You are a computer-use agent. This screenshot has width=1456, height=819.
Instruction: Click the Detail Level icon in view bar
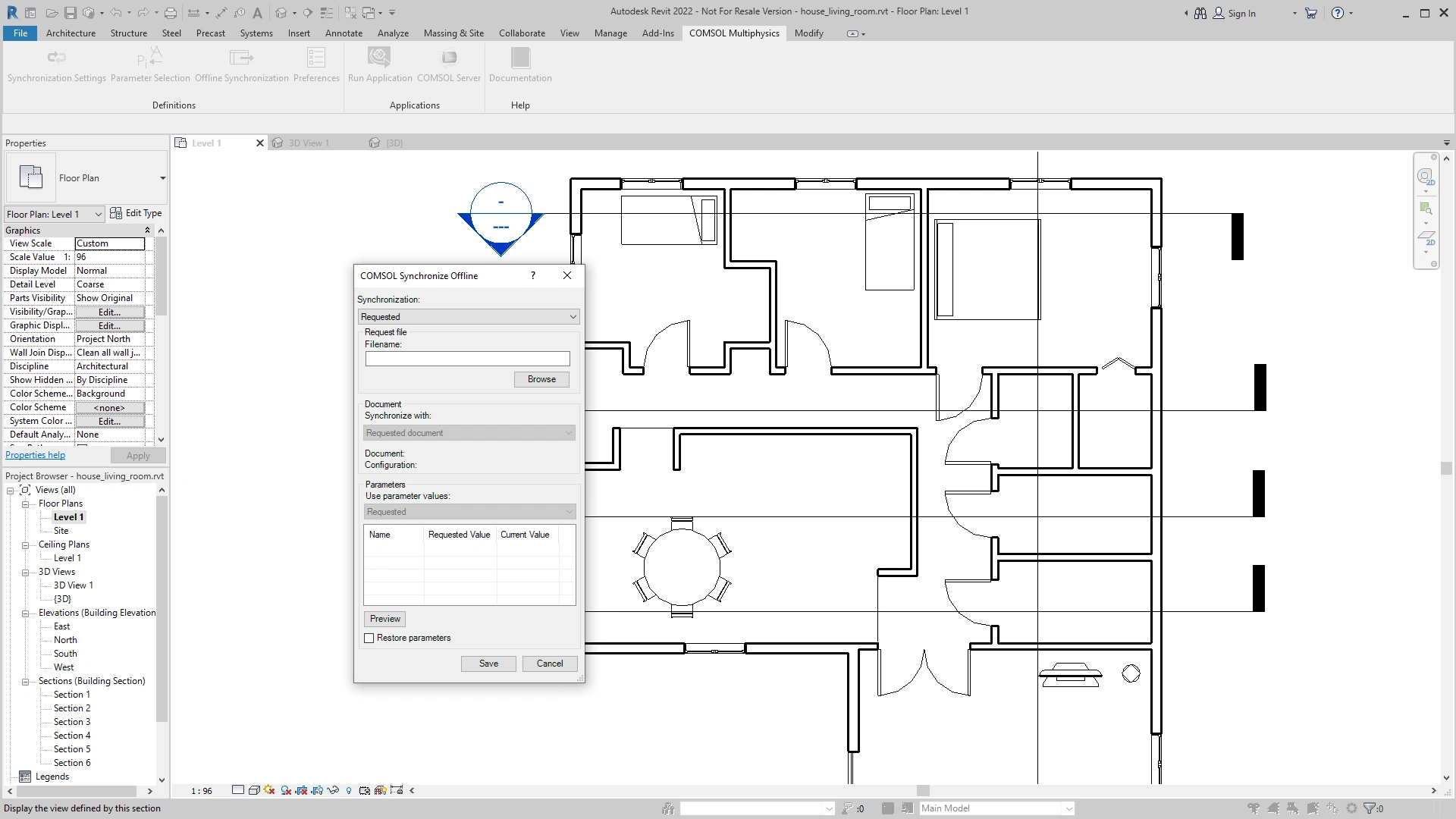(238, 790)
